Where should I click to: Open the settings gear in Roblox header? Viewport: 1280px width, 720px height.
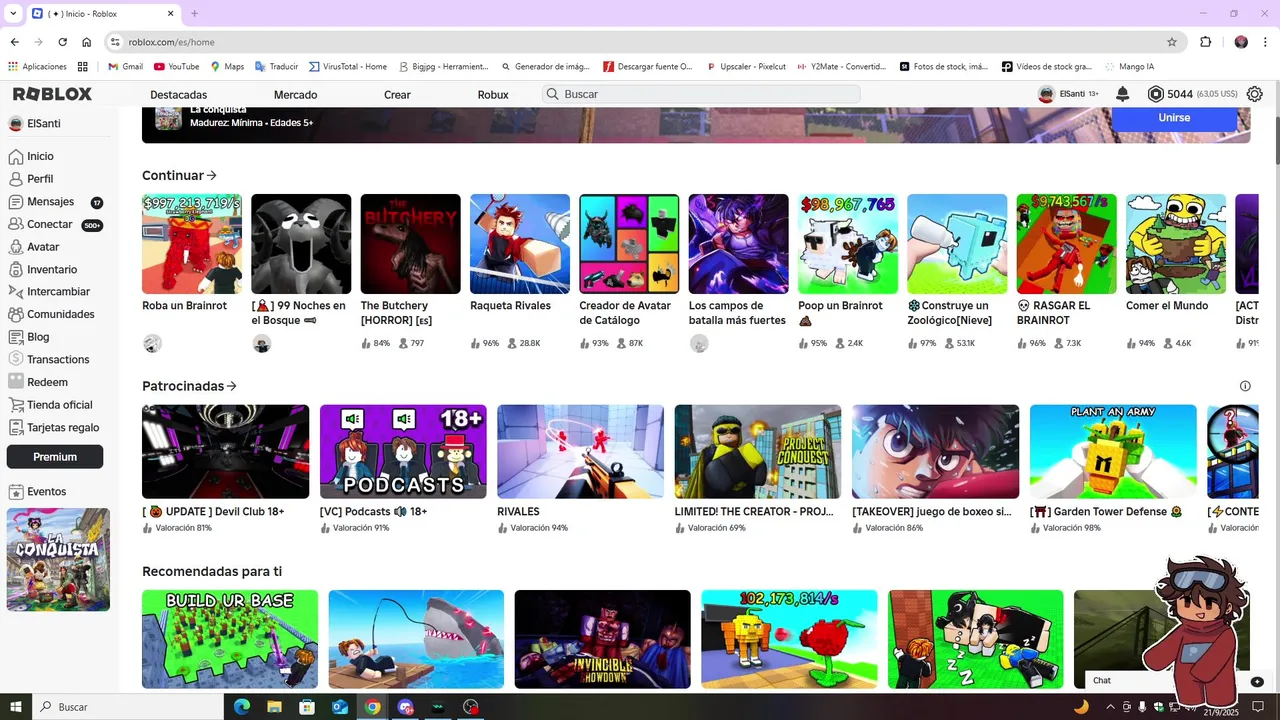[x=1254, y=94]
